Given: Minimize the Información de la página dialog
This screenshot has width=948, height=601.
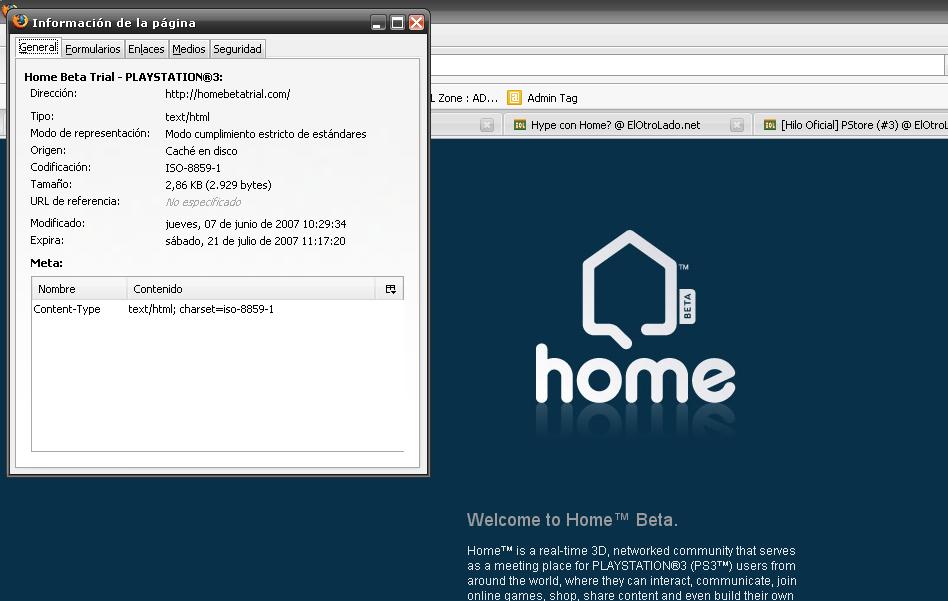Looking at the screenshot, I should pos(378,23).
